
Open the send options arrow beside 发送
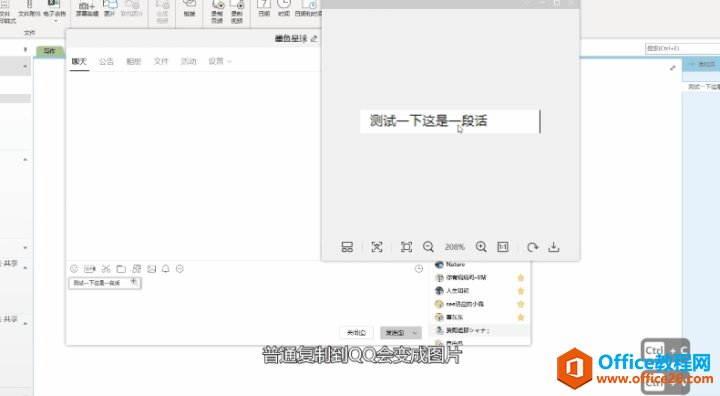[x=415, y=333]
